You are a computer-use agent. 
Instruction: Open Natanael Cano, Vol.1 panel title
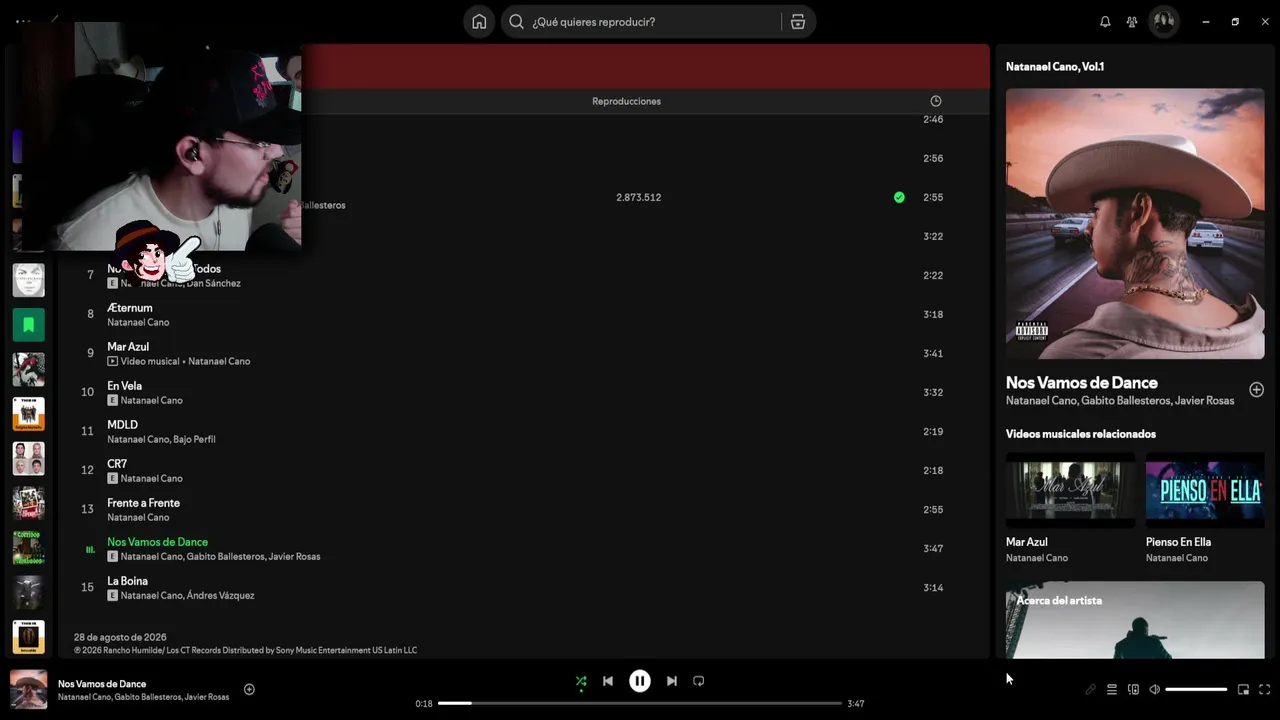(x=1055, y=66)
